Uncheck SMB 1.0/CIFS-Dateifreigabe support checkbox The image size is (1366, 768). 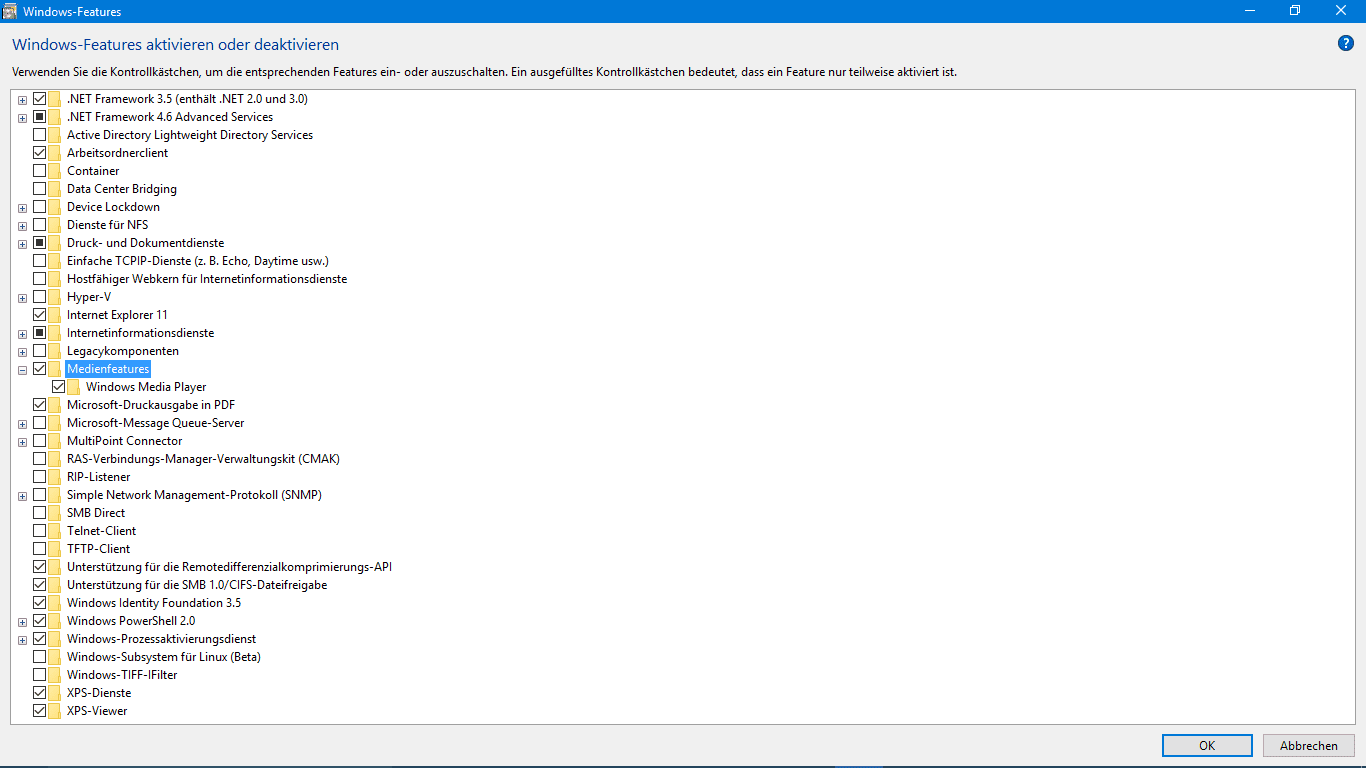point(40,585)
